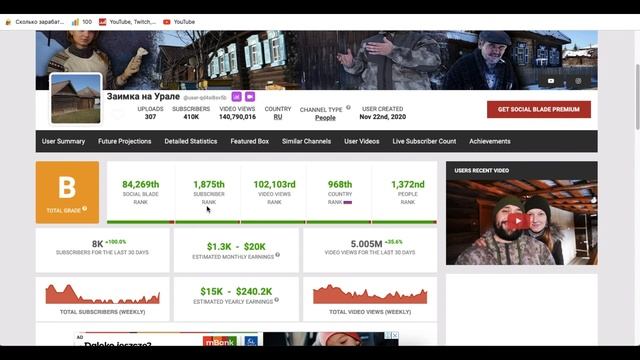Click the second purple badge beside channel name

coord(250,97)
